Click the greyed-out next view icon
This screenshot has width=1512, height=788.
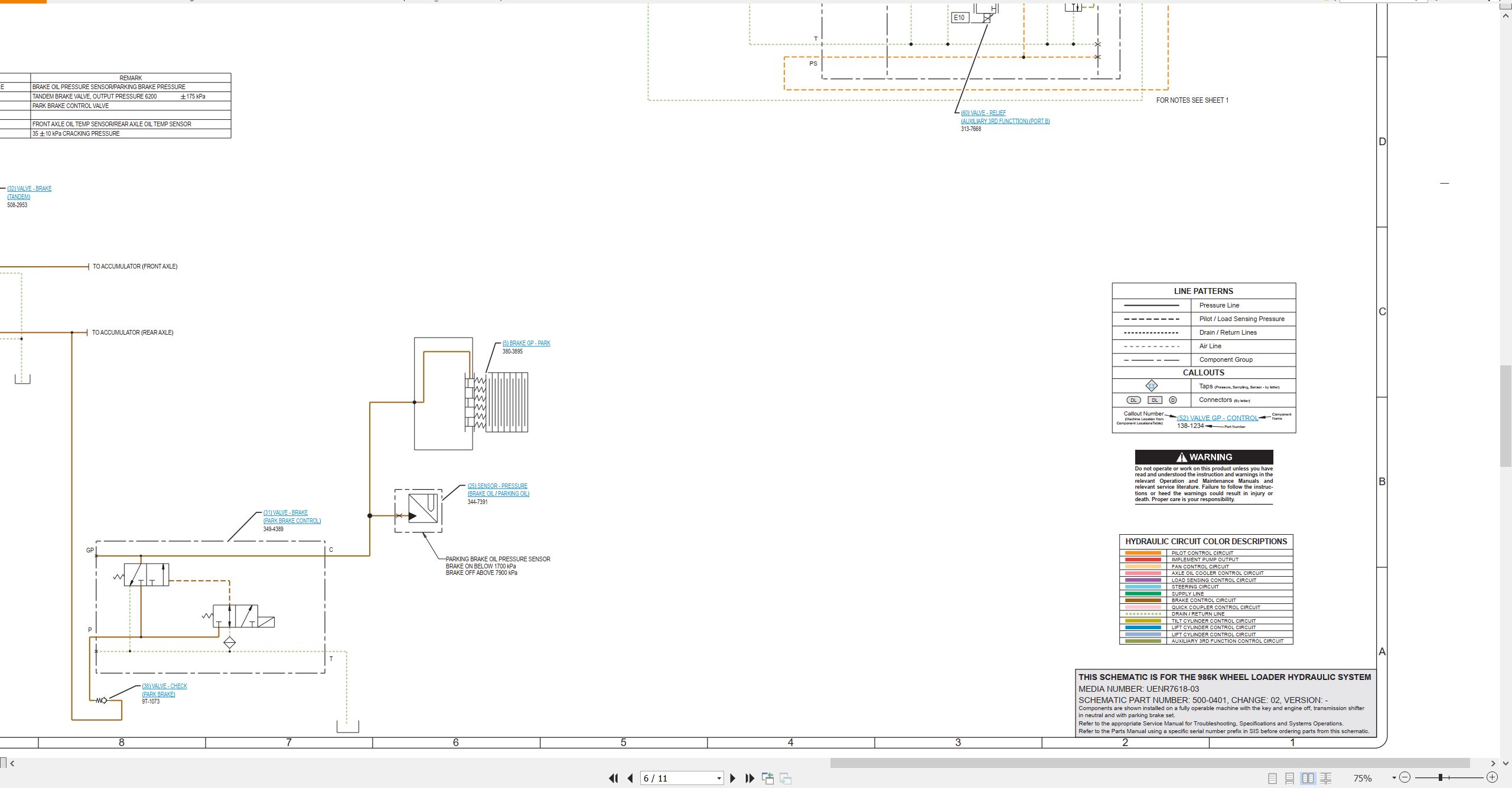pos(786,779)
